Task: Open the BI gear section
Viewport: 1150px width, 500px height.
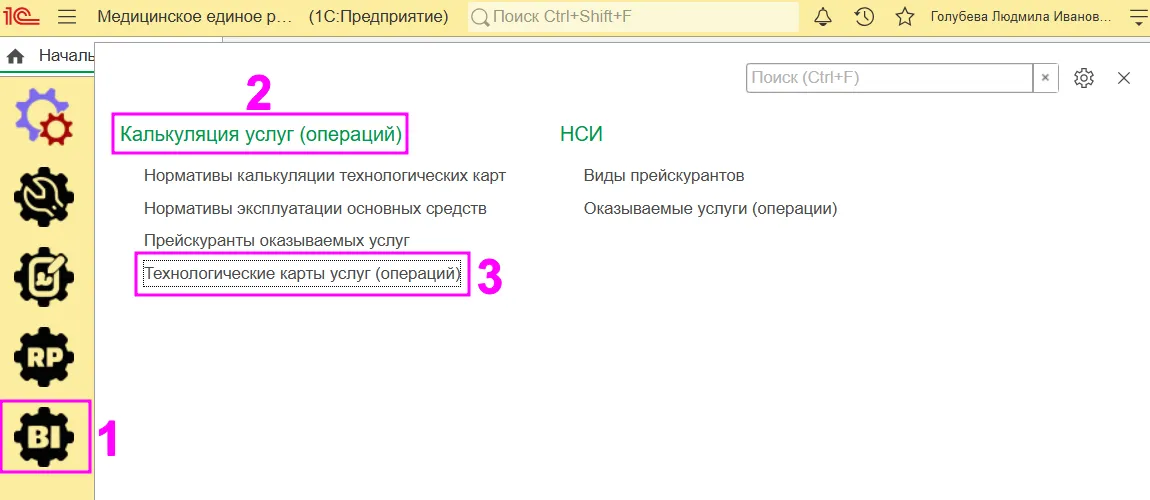Action: (x=45, y=436)
